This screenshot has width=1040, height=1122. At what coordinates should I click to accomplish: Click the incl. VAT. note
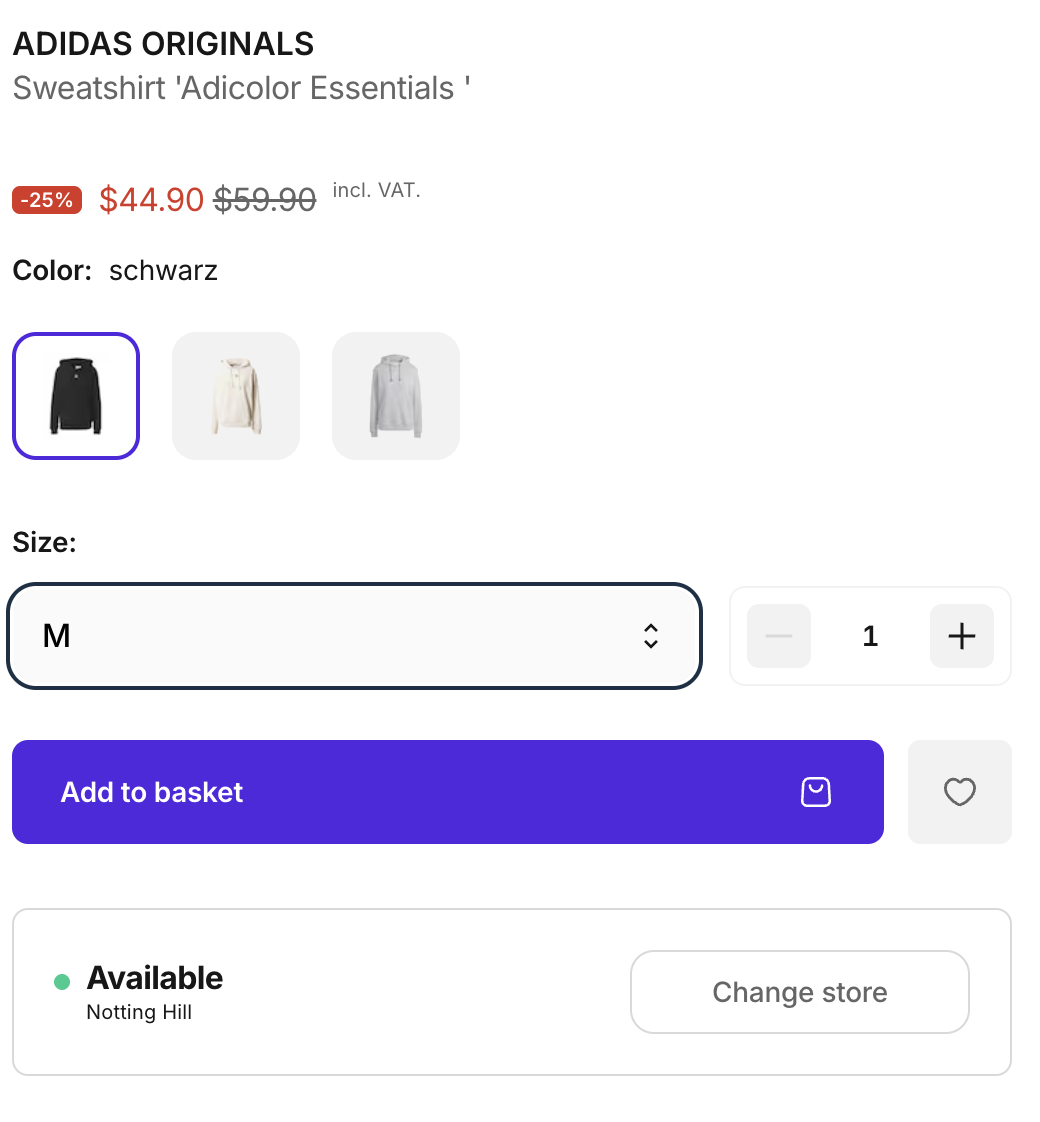click(376, 190)
